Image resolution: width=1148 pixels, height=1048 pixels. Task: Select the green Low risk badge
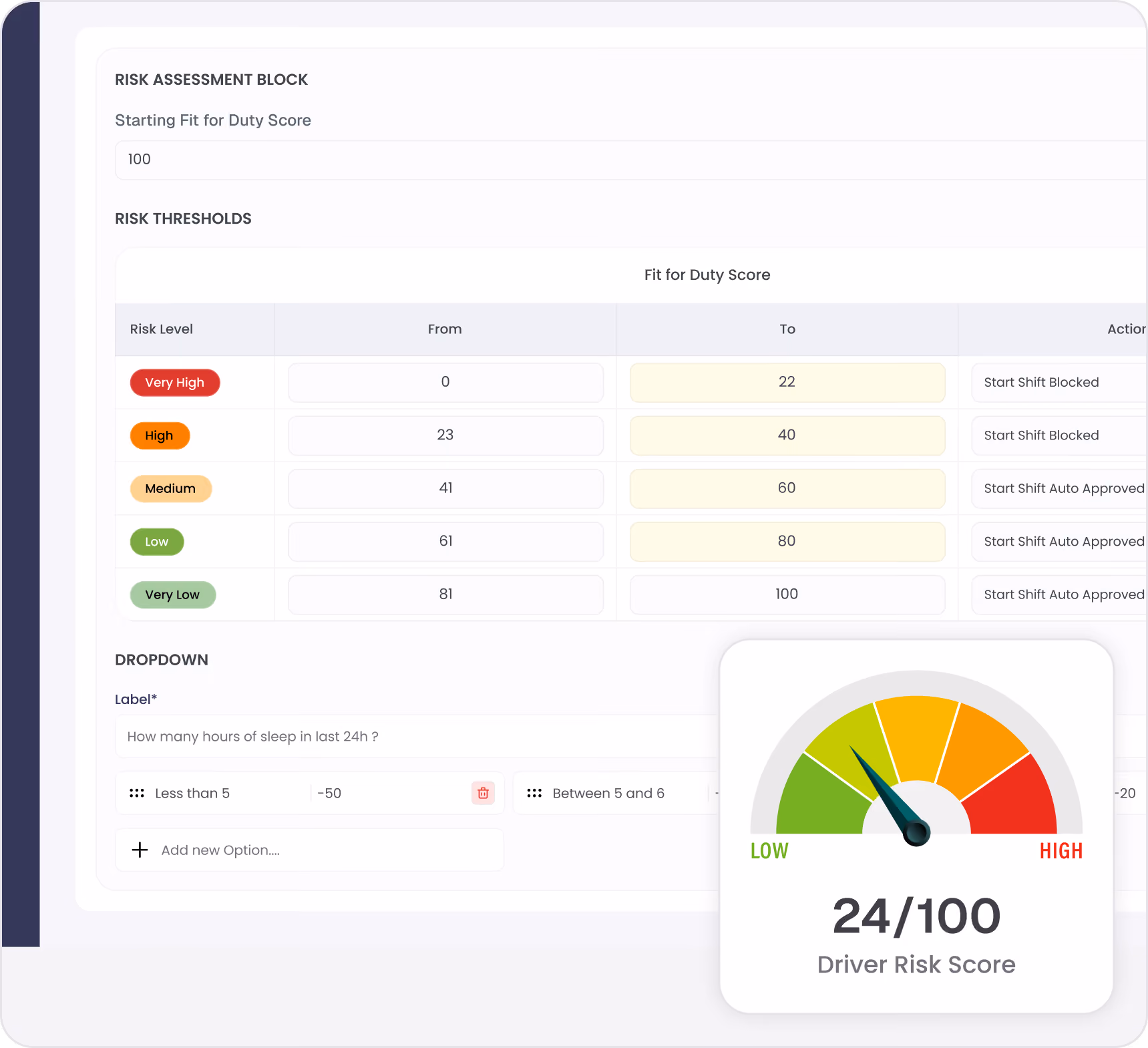[157, 542]
